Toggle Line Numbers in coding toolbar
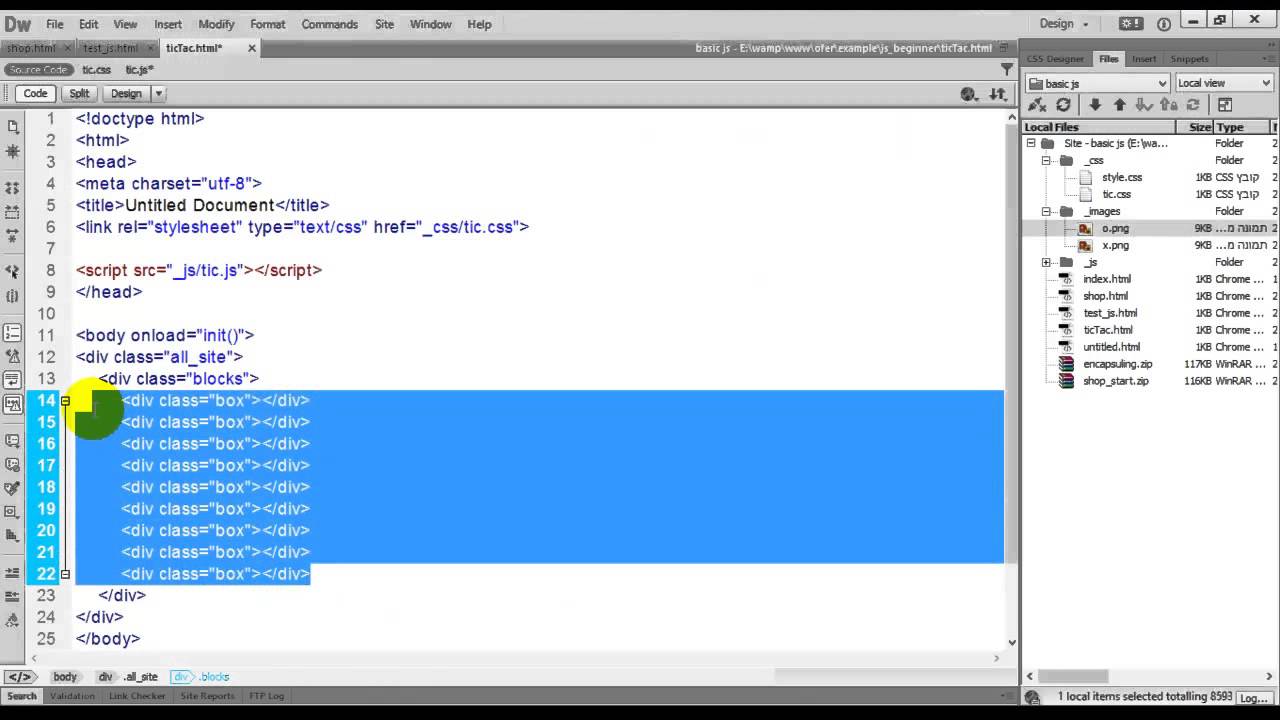1280x720 pixels. pyautogui.click(x=13, y=332)
